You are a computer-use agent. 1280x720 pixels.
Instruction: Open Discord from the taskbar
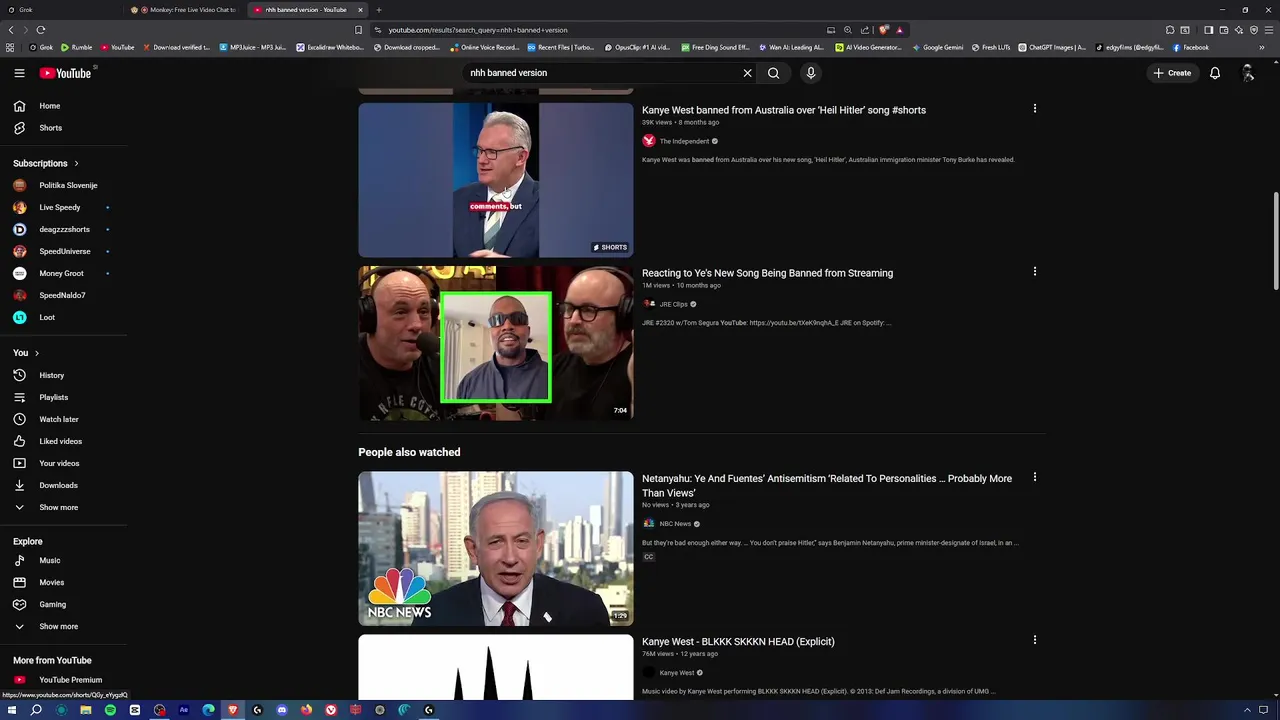(282, 710)
